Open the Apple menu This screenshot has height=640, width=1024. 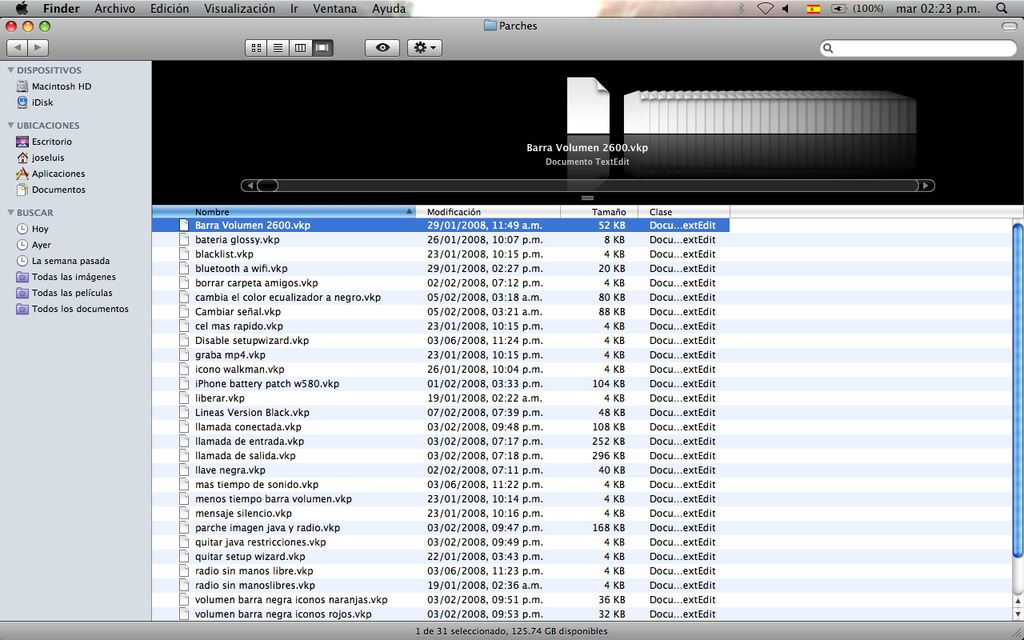pos(22,8)
